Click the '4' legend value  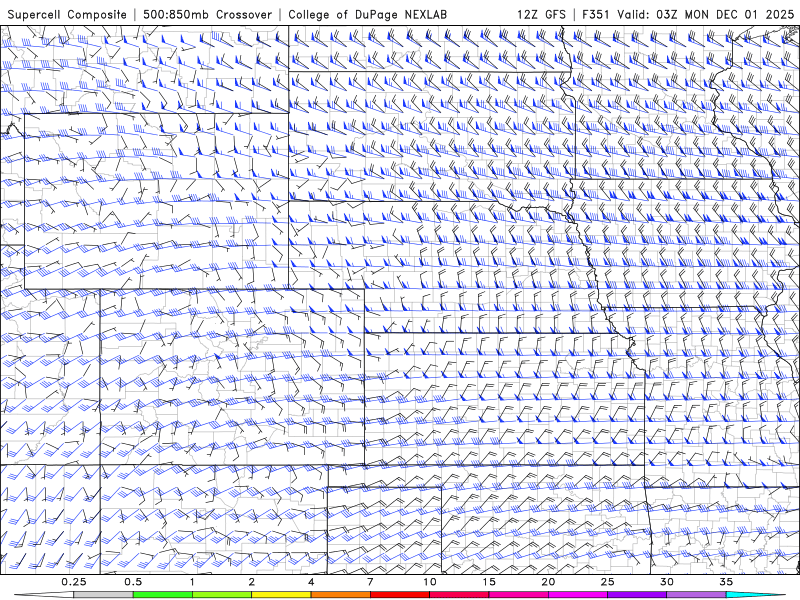click(x=311, y=582)
